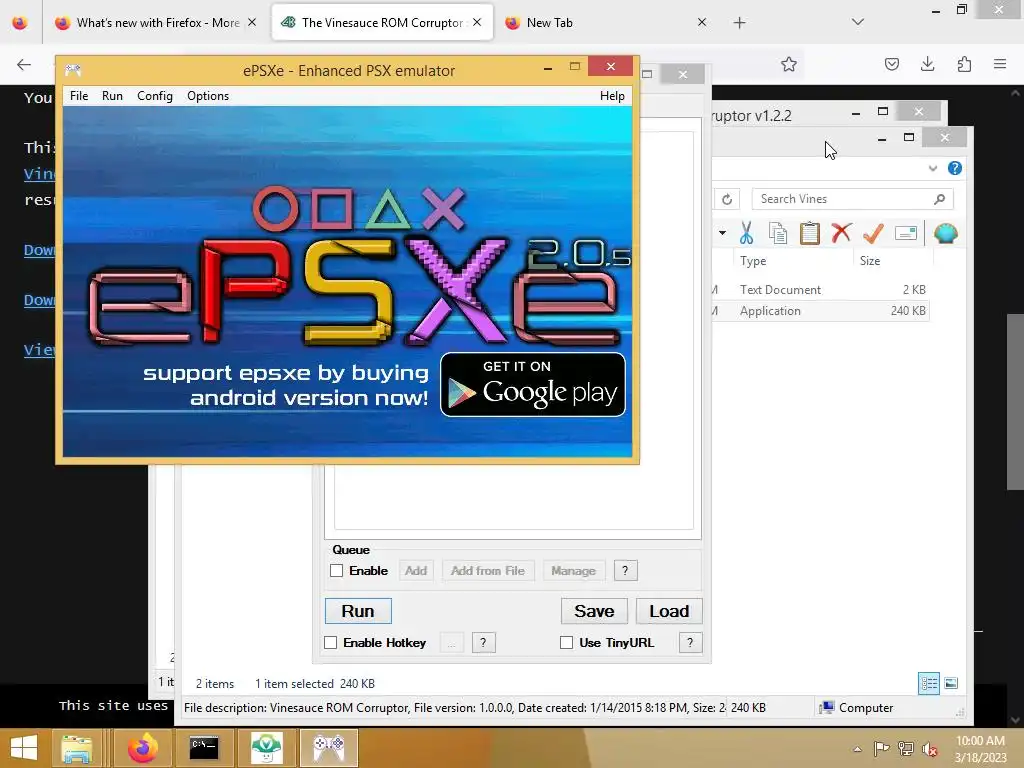1024x768 pixels.
Task: Select the Application 240 KB file row
Action: pyautogui.click(x=820, y=311)
